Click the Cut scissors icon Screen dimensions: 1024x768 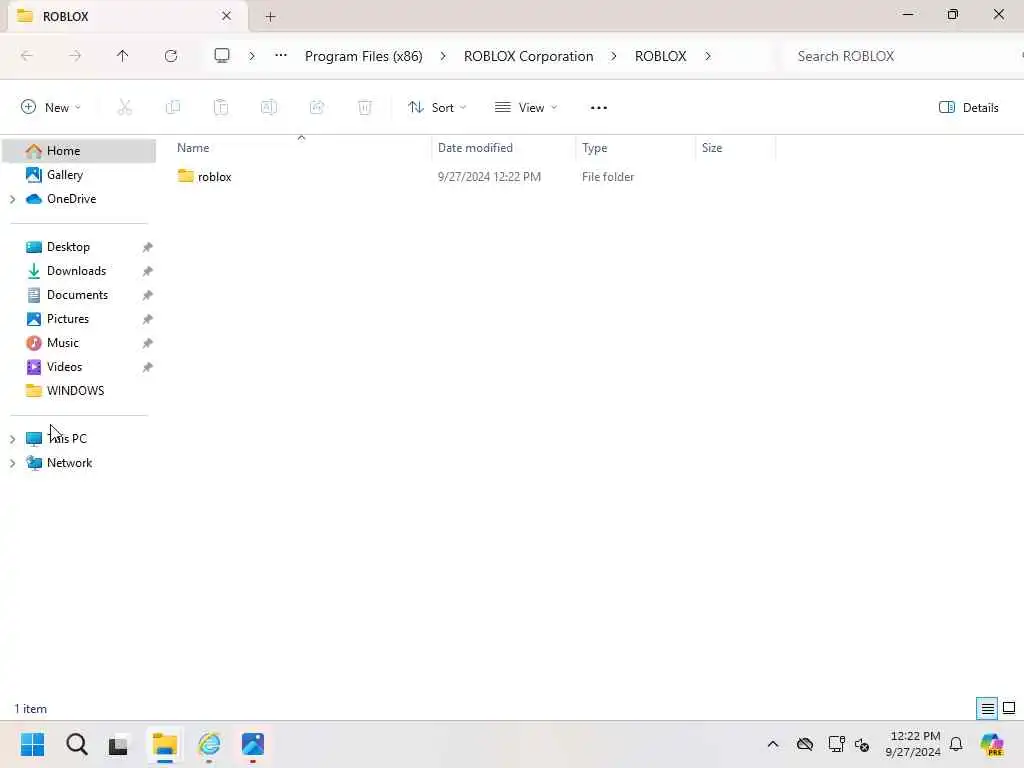click(x=124, y=107)
